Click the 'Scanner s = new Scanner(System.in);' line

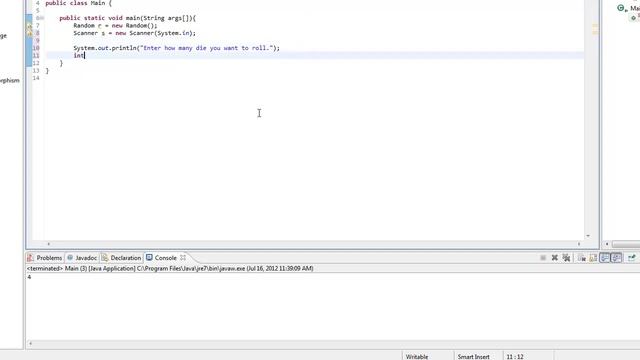(x=134, y=33)
